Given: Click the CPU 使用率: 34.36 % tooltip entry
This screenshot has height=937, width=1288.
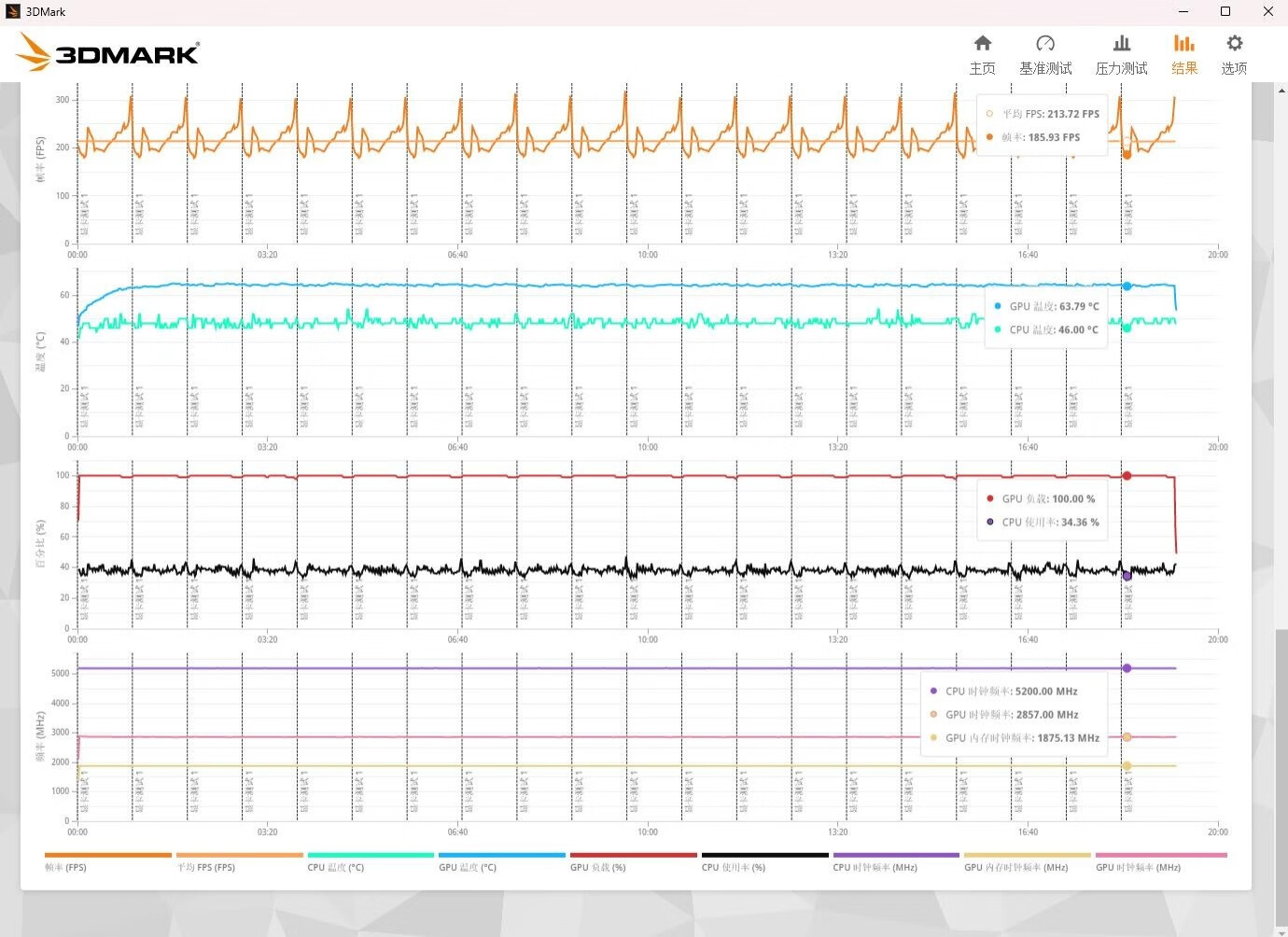Looking at the screenshot, I should pos(1043,523).
